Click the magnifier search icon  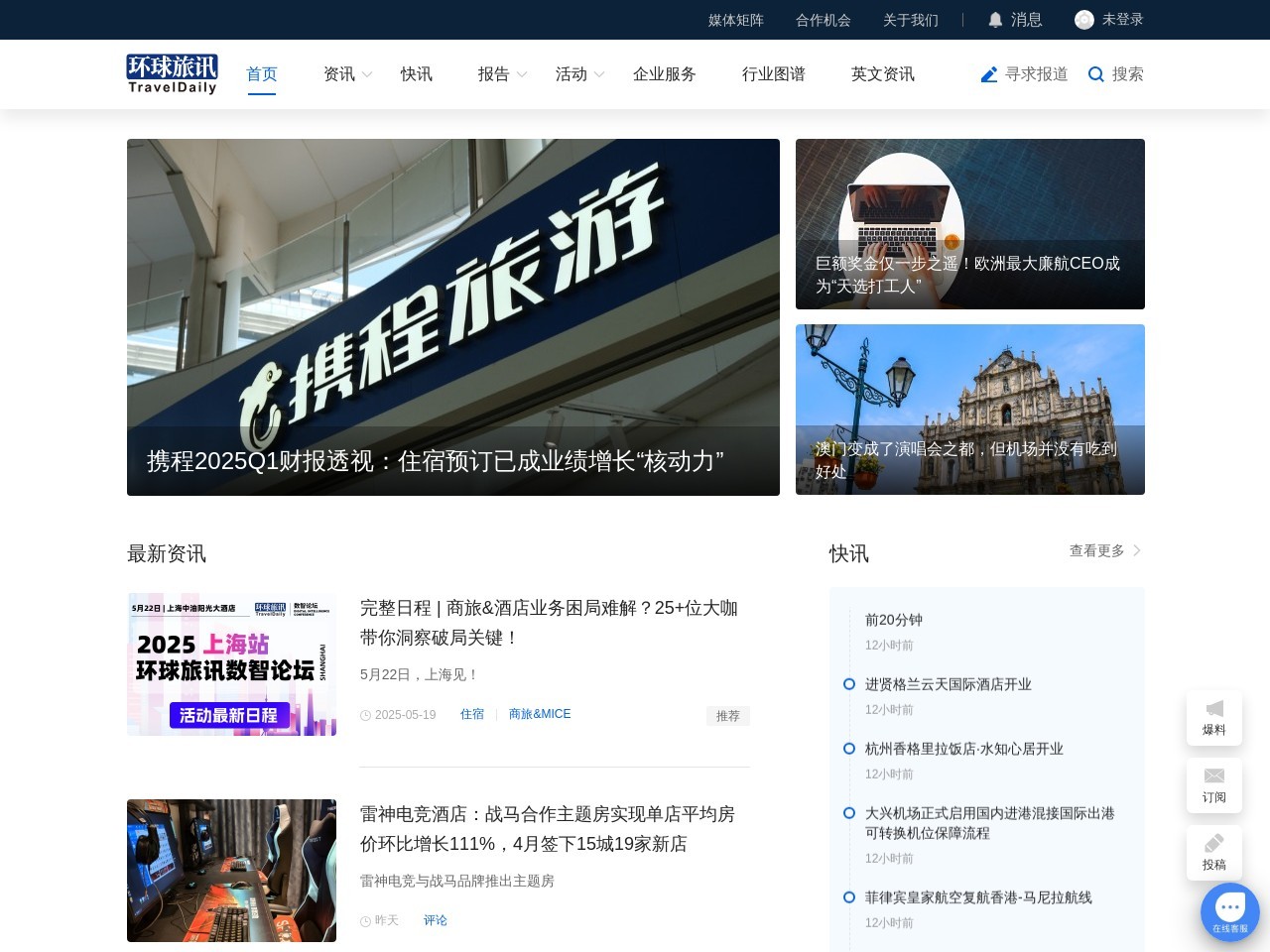(1096, 74)
